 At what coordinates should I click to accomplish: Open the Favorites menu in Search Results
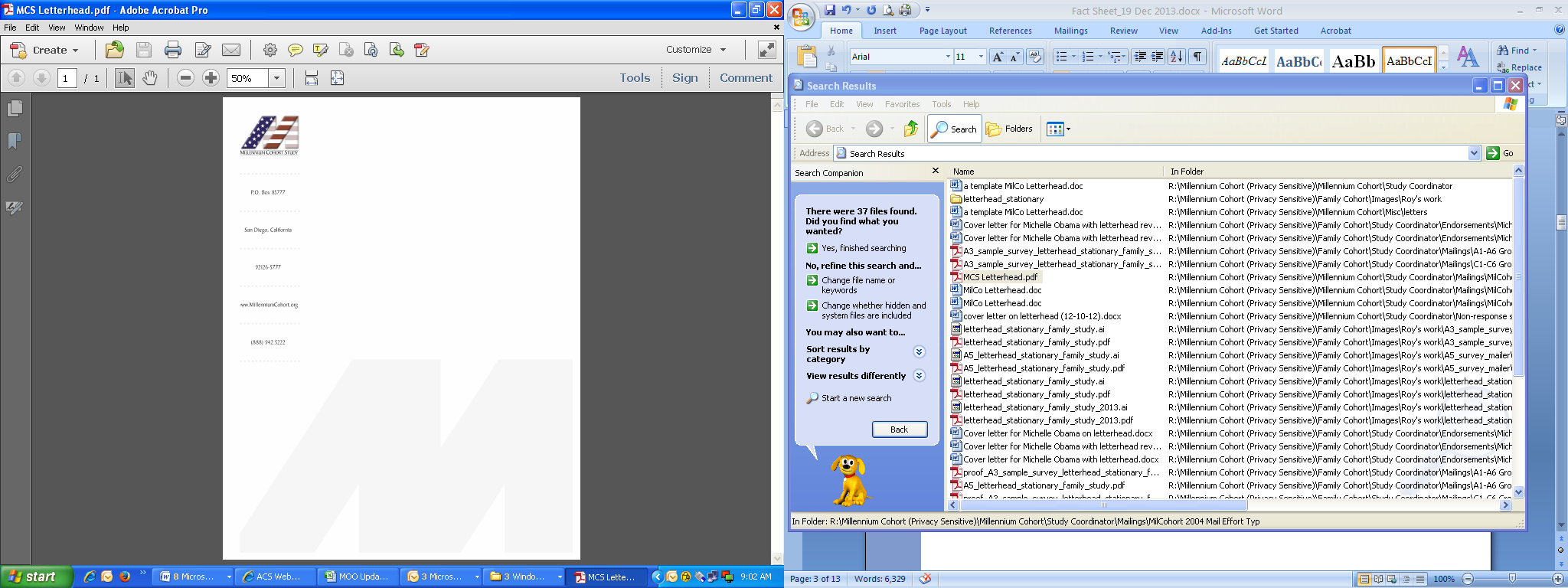(x=903, y=104)
